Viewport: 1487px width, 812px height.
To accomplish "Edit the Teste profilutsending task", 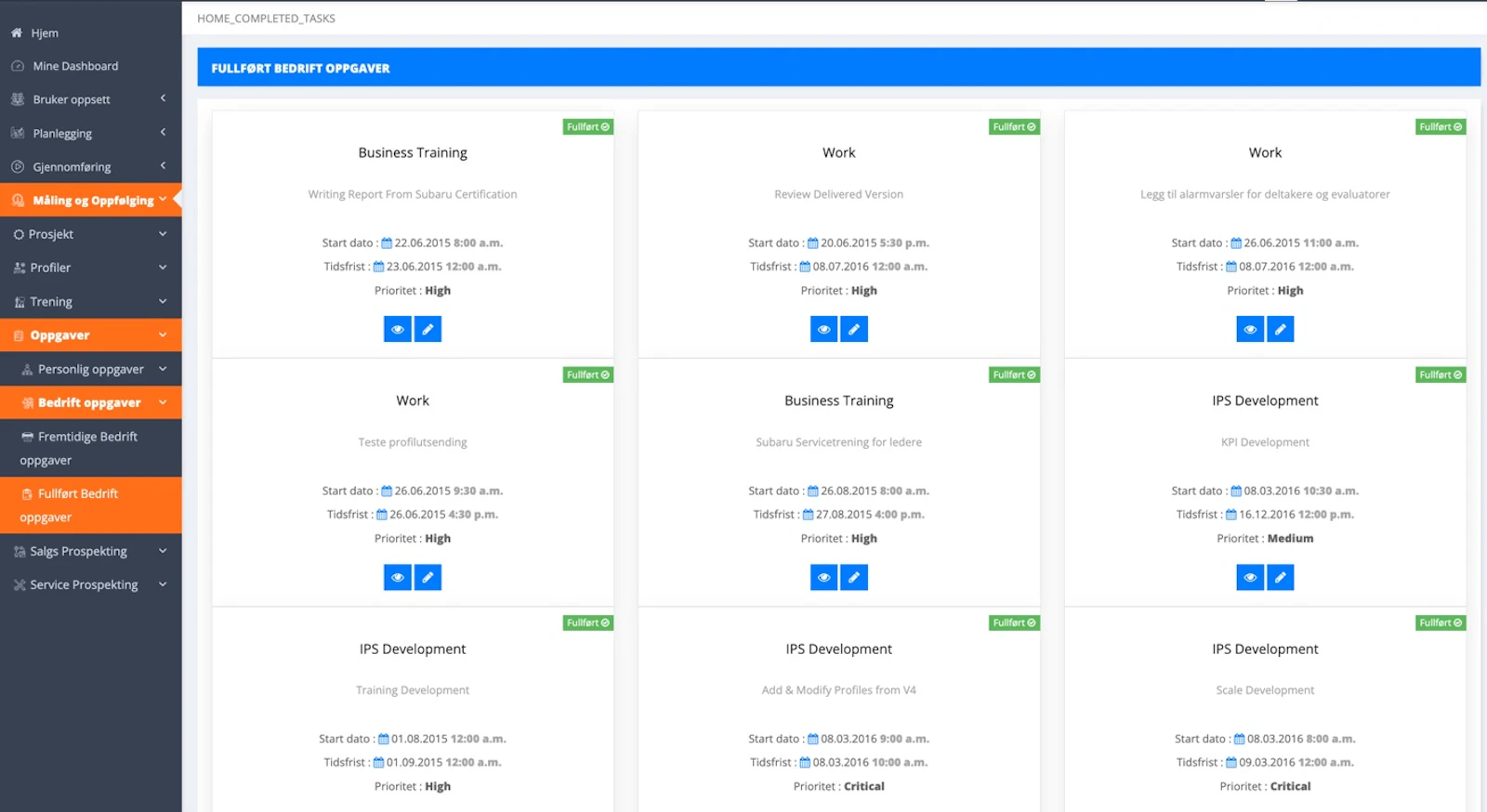I will (428, 577).
